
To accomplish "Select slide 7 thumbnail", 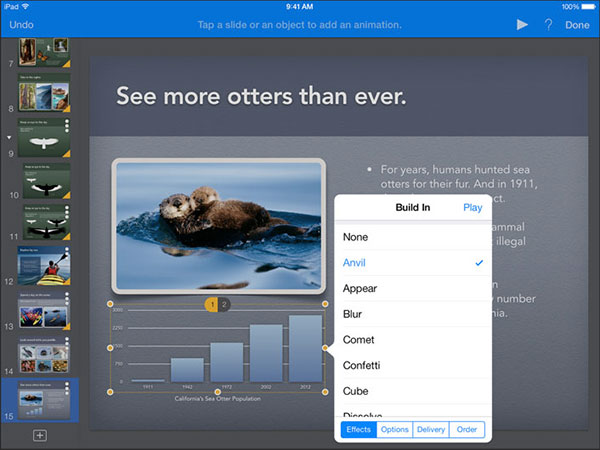I will click(x=44, y=52).
